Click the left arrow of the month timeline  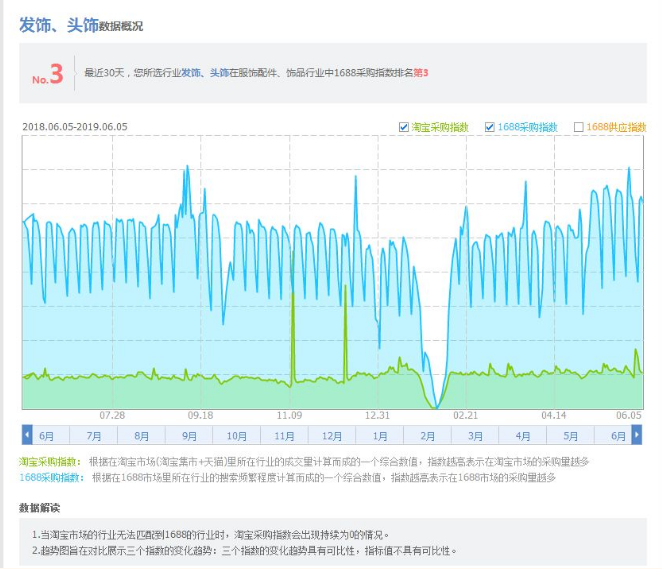coord(27,435)
